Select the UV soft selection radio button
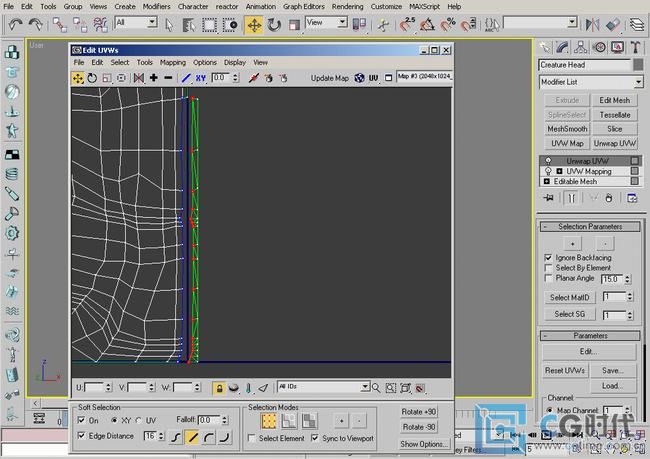 (138, 420)
